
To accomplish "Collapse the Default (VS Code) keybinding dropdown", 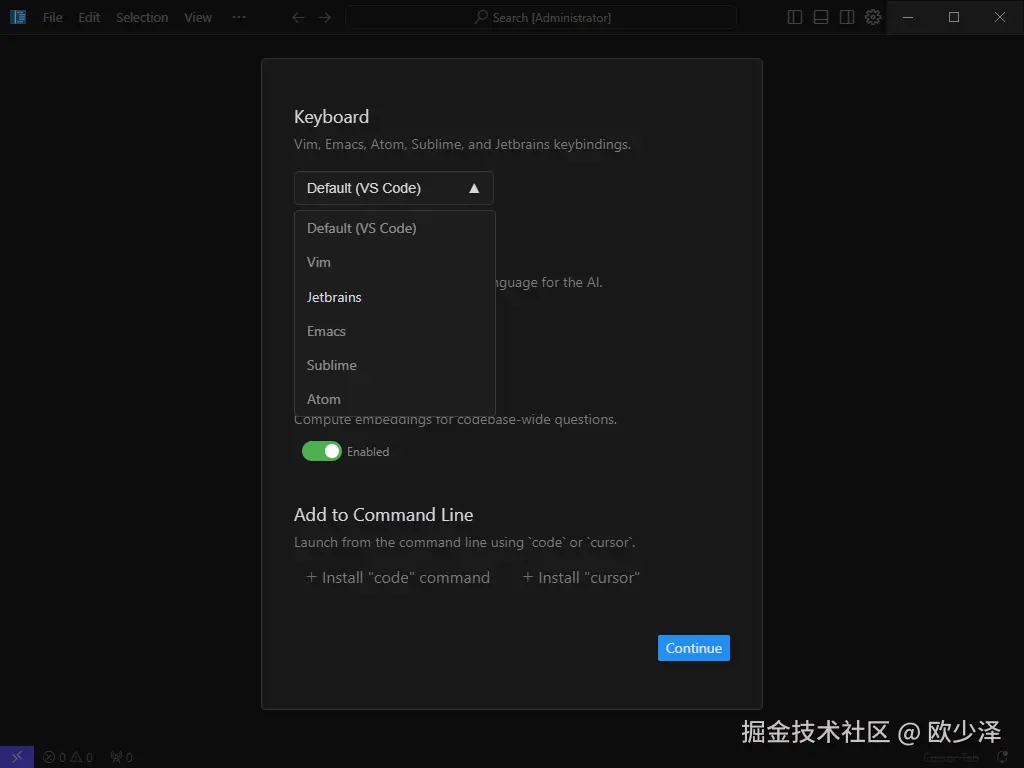I will pyautogui.click(x=394, y=188).
